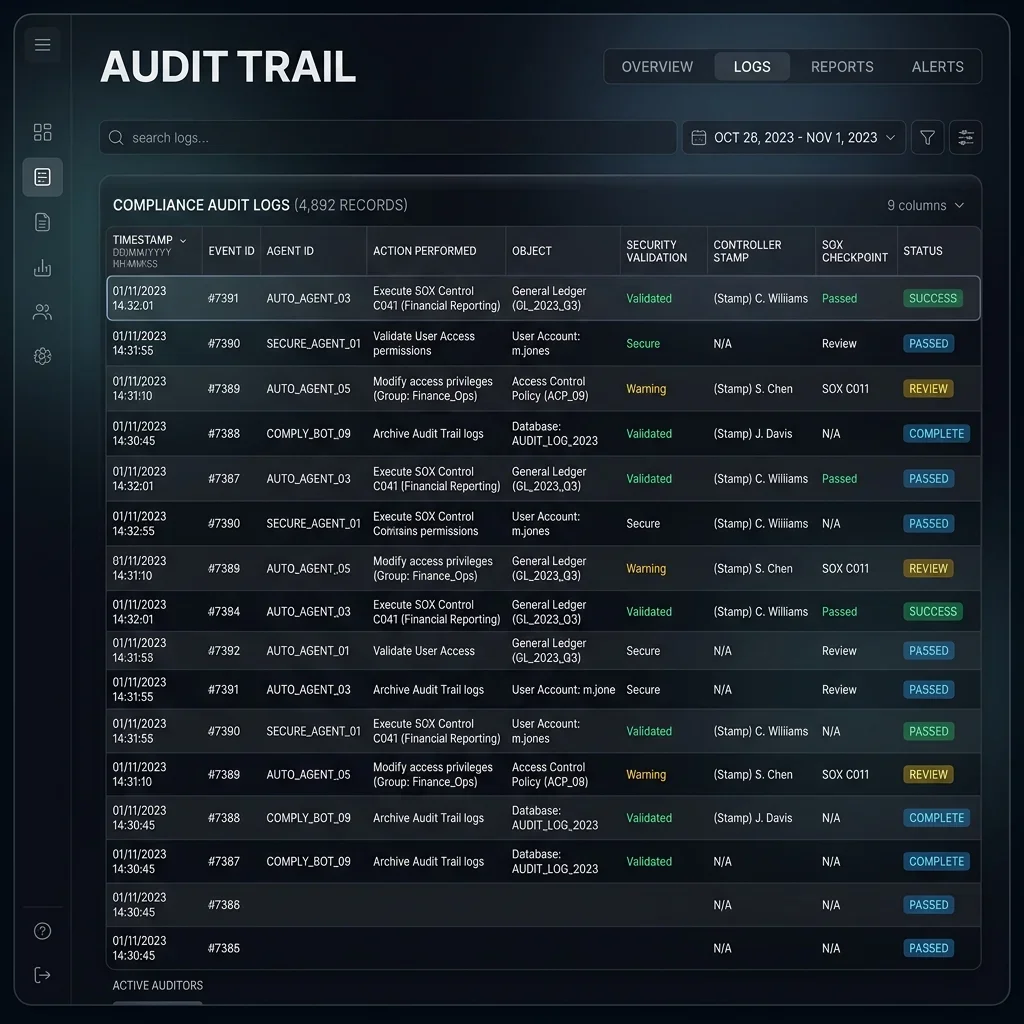Click timestamp 01/11/2023 14:32:55

pyautogui.click(x=139, y=524)
